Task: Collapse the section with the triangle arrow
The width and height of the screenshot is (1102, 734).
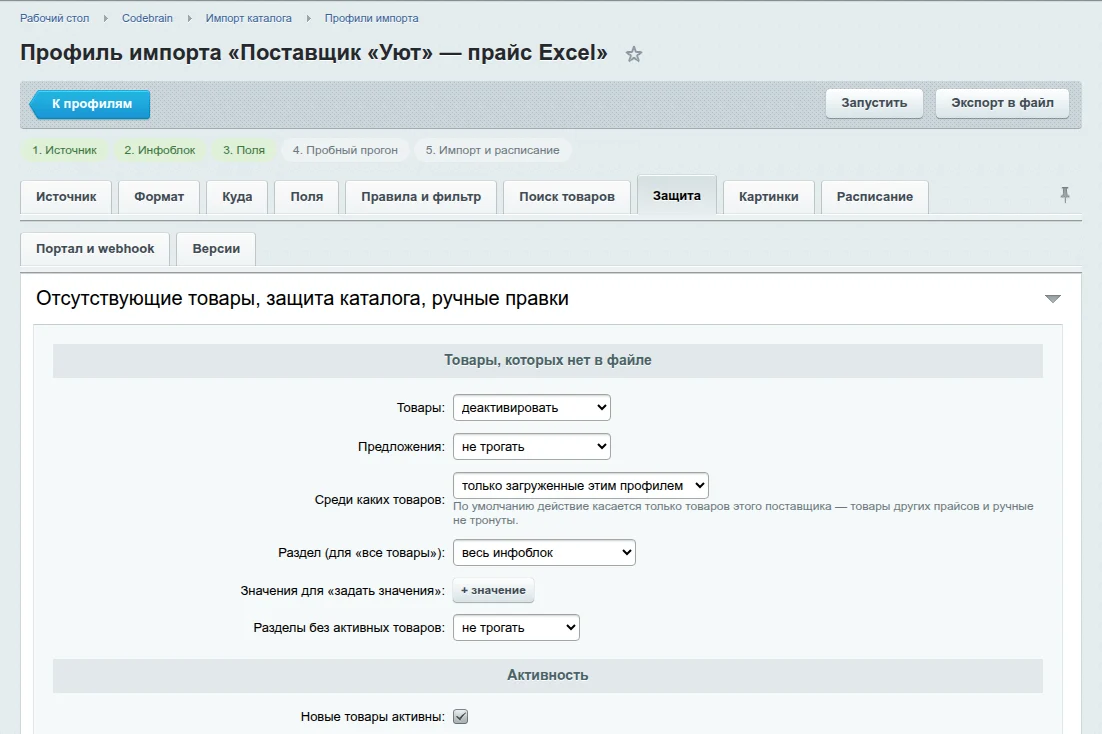Action: tap(1052, 299)
